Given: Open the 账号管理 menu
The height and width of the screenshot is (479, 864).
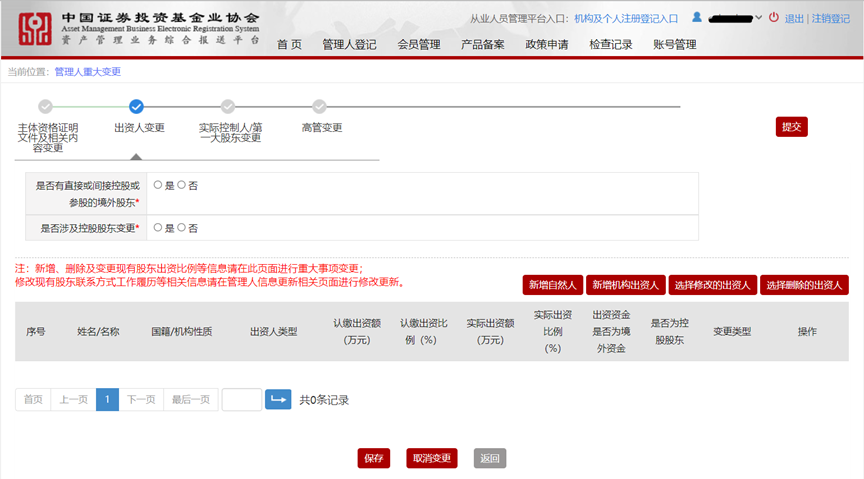Looking at the screenshot, I should click(x=674, y=45).
